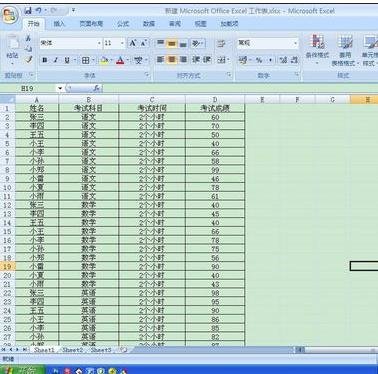Expand the Name Box dropdown arrow
378x374 pixels.
(x=60, y=88)
